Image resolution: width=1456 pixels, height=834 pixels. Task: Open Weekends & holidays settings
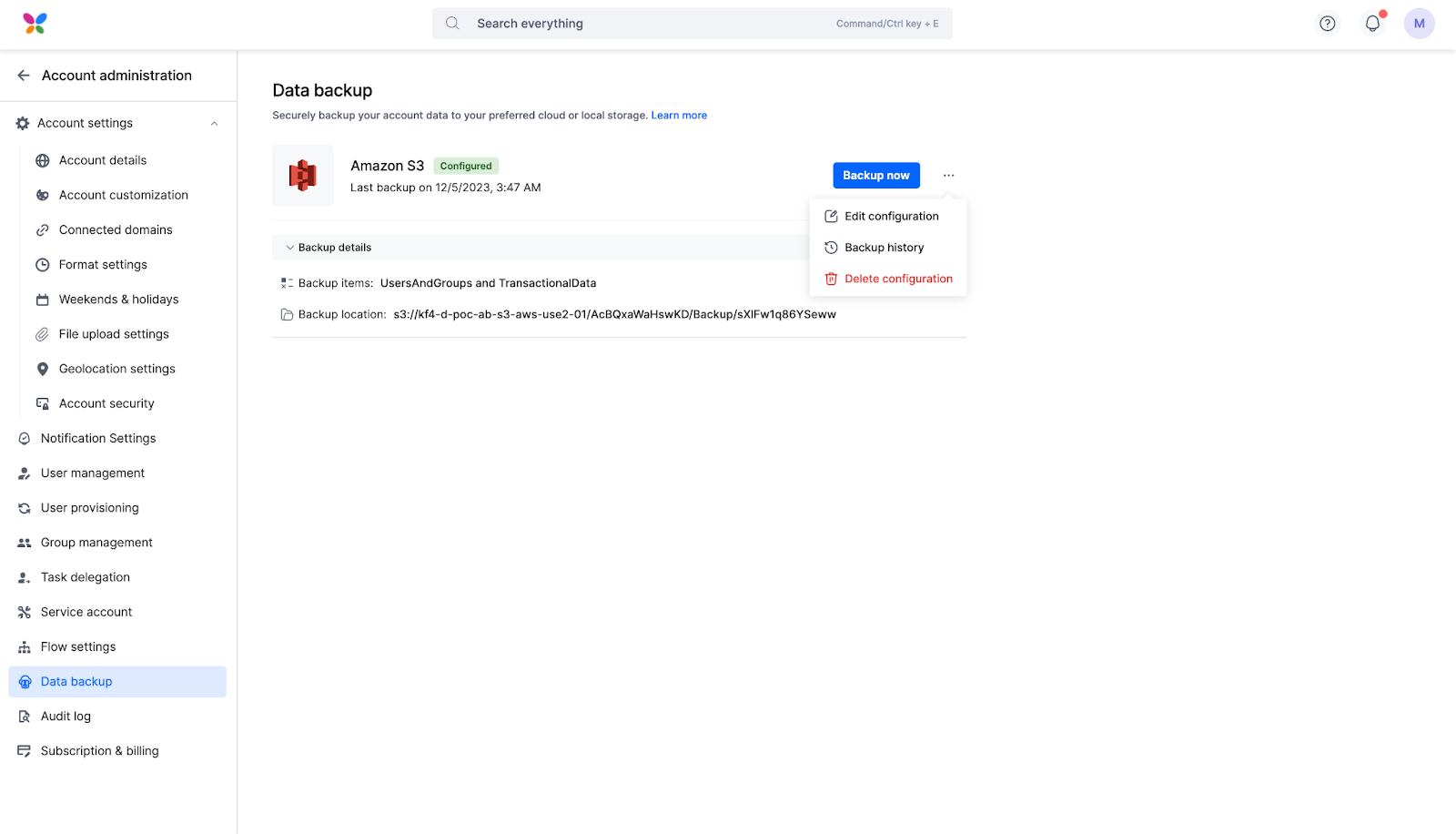tap(119, 300)
